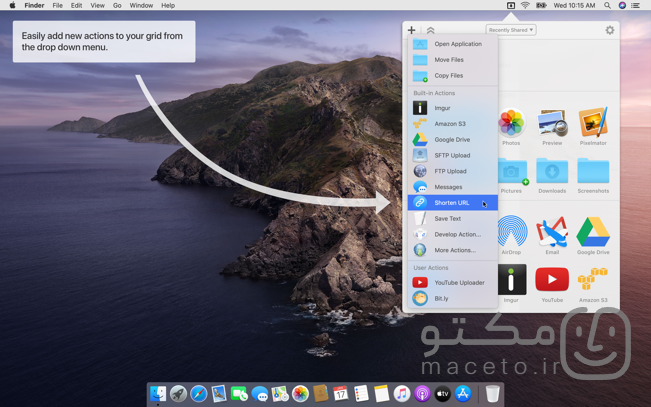Open Maps from the Dock
Screen dimensions: 651x407
click(x=280, y=393)
